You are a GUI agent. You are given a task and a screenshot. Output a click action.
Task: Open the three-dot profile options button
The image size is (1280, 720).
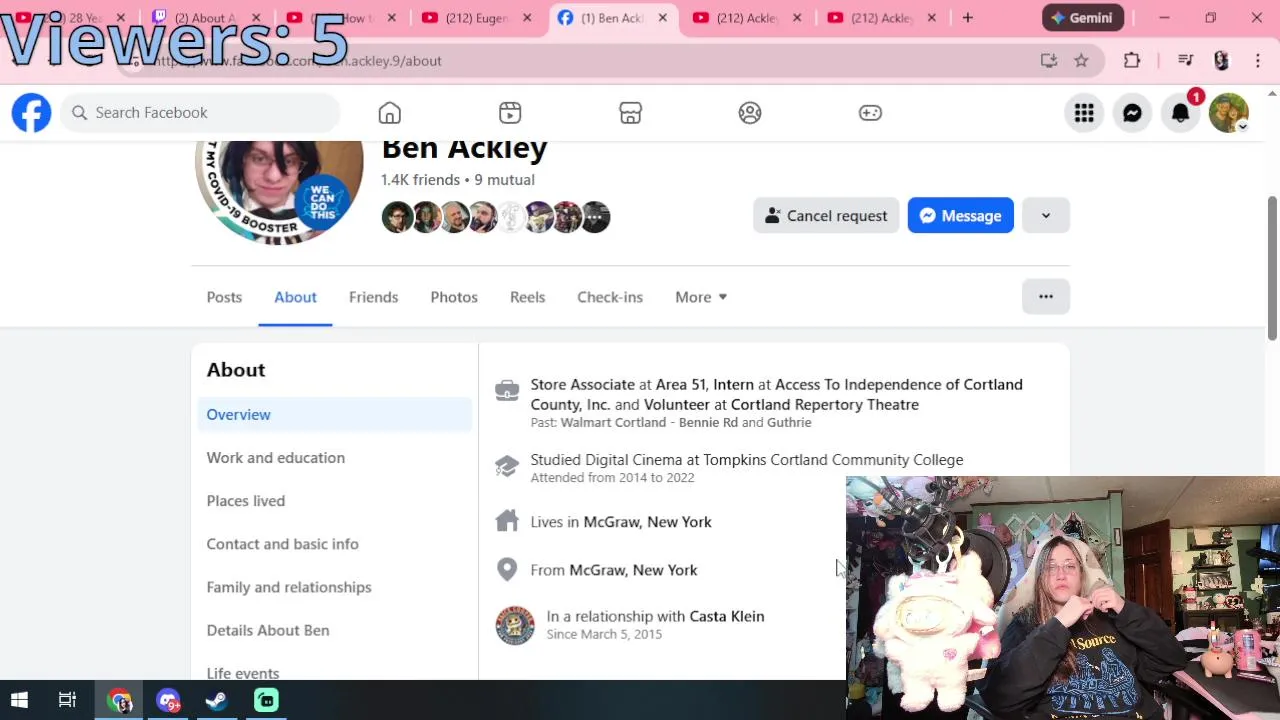[x=1046, y=297]
